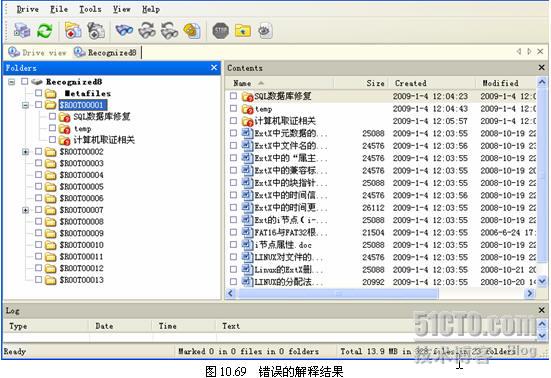This screenshot has height=378, width=551.
Task: Open the Tools menu
Action: 90,9
